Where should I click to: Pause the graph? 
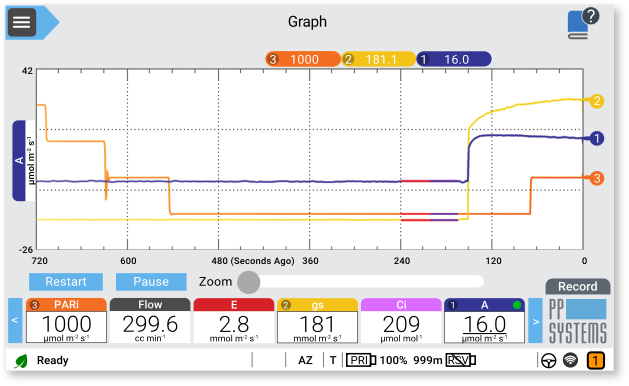(x=151, y=282)
